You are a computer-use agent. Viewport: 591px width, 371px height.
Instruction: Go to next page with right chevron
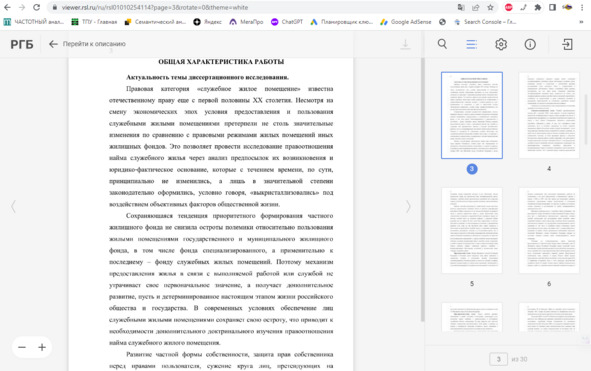click(x=408, y=206)
